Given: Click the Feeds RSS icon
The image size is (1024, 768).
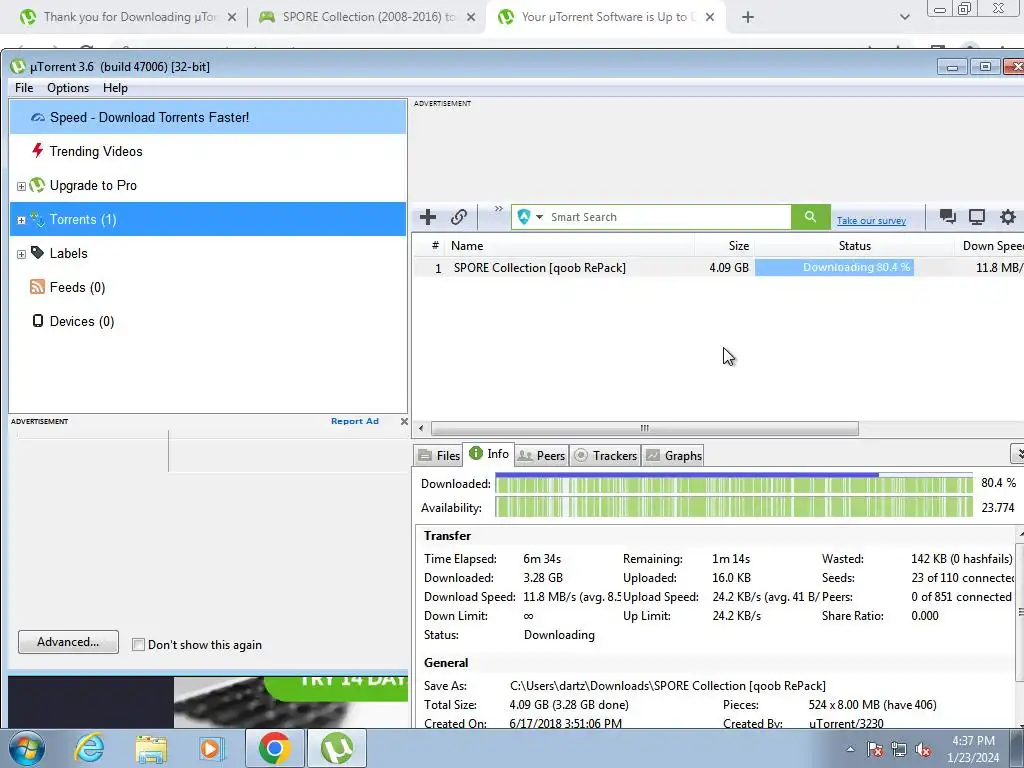Looking at the screenshot, I should click(x=37, y=287).
